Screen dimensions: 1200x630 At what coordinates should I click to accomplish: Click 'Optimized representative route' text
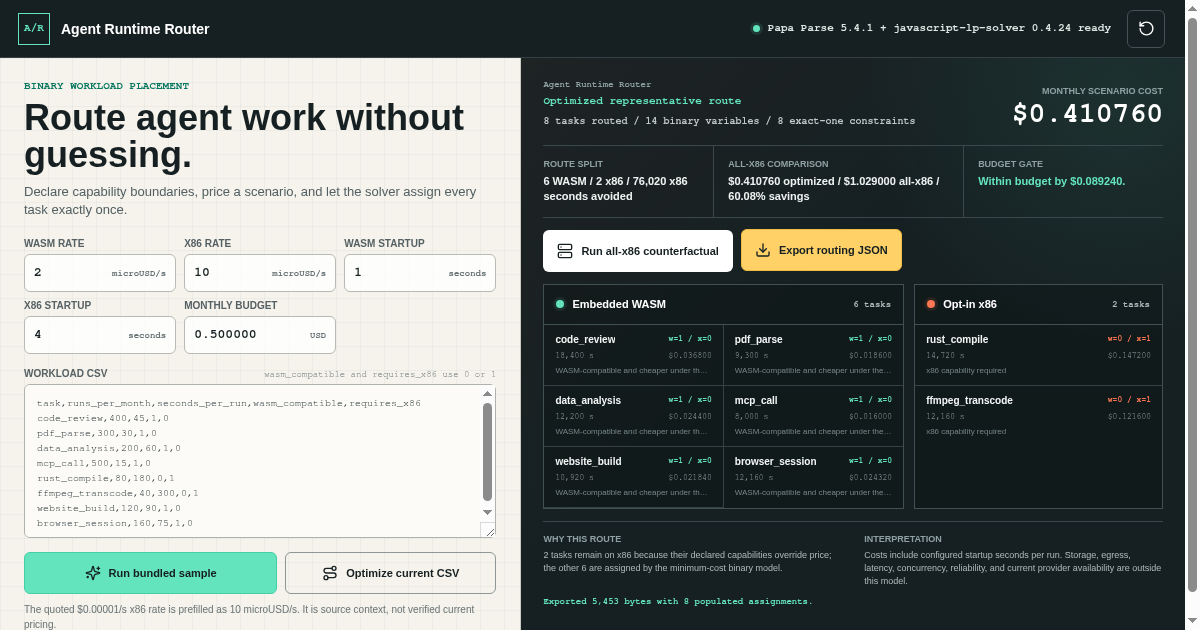[642, 101]
